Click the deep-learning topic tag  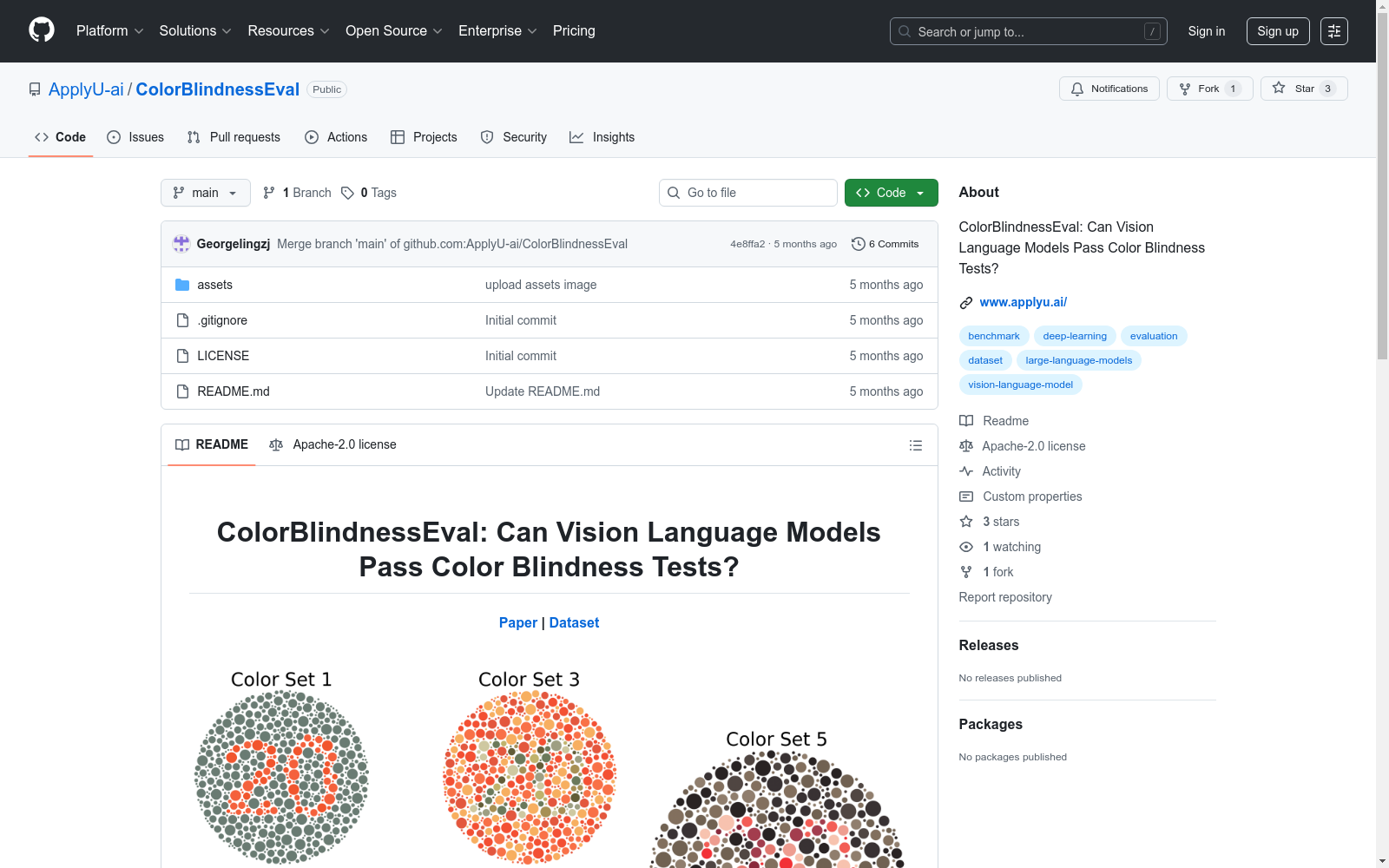tap(1075, 336)
